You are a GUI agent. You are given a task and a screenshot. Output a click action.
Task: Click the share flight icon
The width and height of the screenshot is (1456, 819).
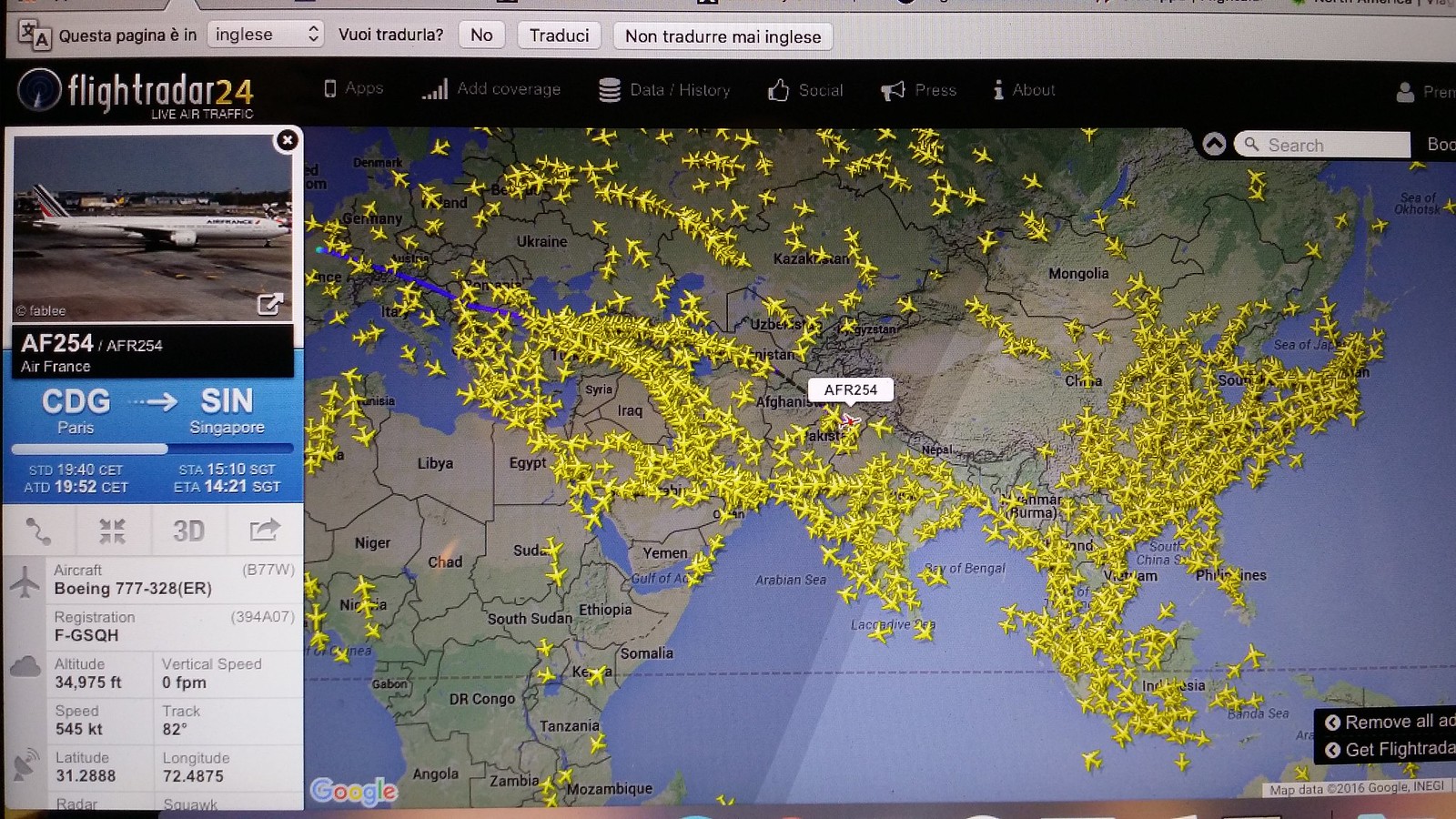[x=265, y=530]
